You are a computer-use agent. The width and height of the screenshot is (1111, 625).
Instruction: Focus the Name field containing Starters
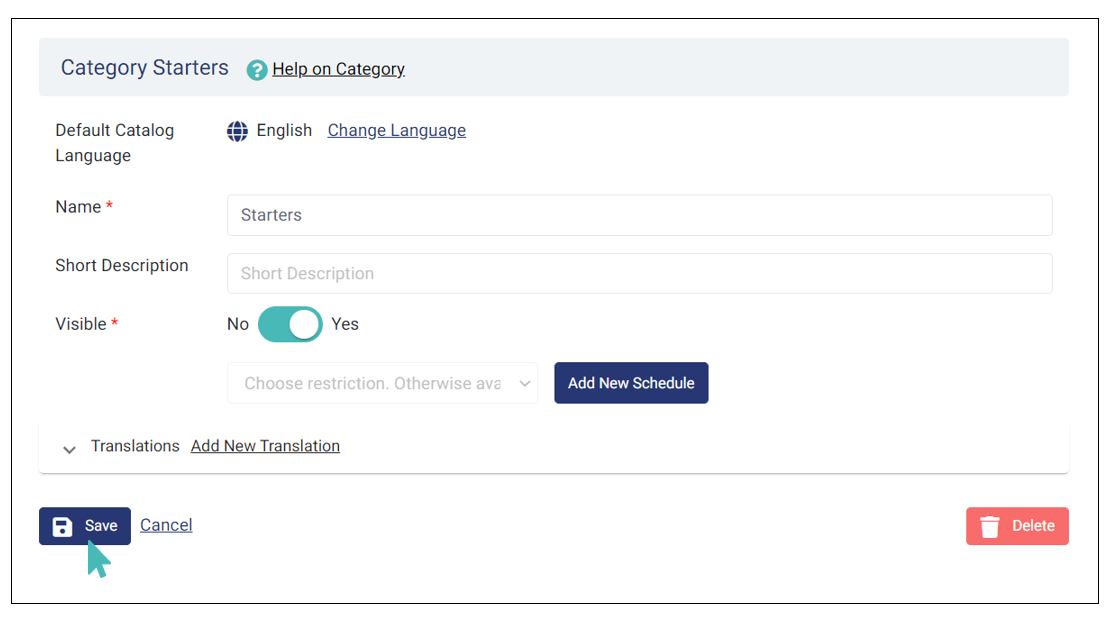click(x=640, y=215)
